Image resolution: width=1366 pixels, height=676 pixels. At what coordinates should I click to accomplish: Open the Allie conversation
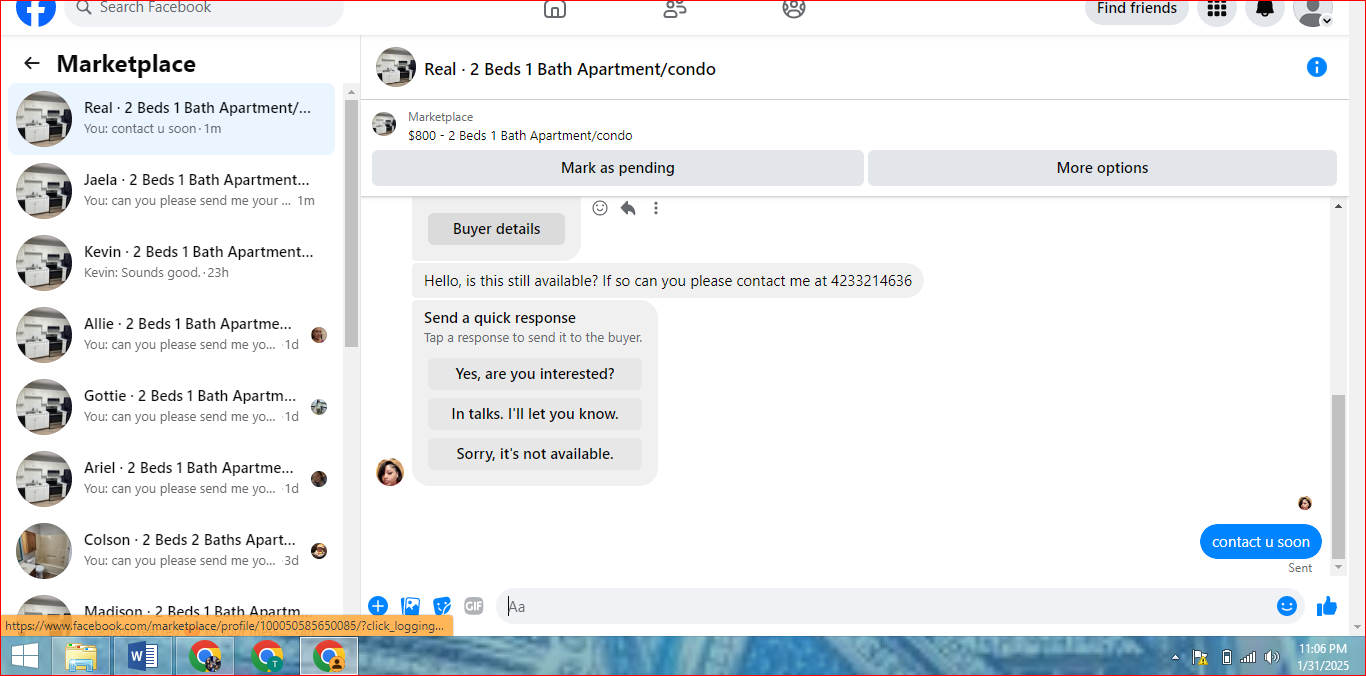click(x=172, y=335)
